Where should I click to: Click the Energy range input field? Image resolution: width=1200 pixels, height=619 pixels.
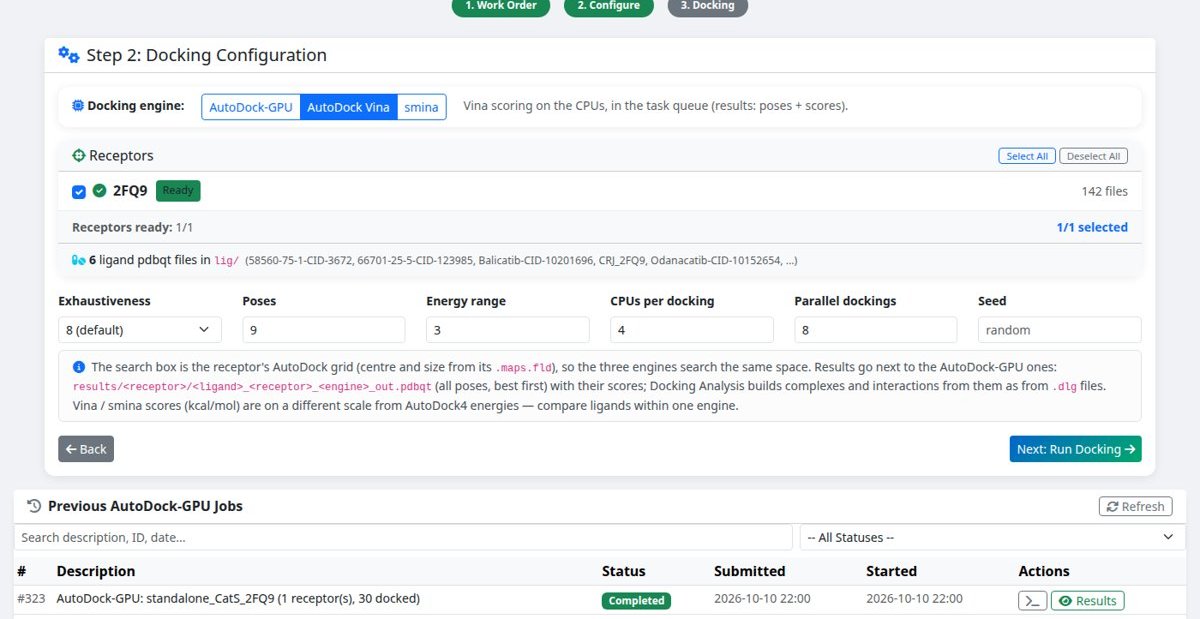[x=508, y=330]
